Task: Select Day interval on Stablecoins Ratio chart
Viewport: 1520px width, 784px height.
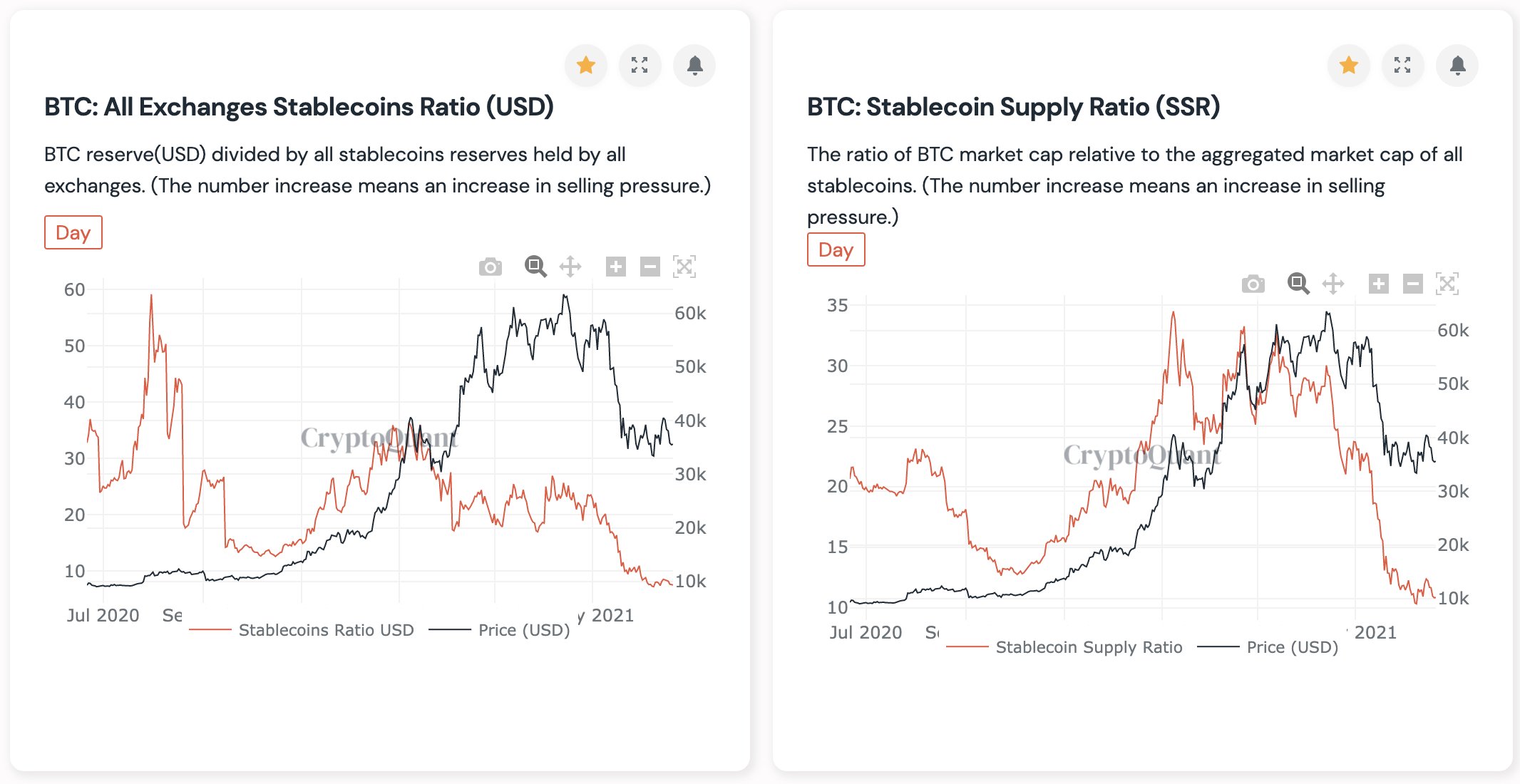Action: pos(73,232)
